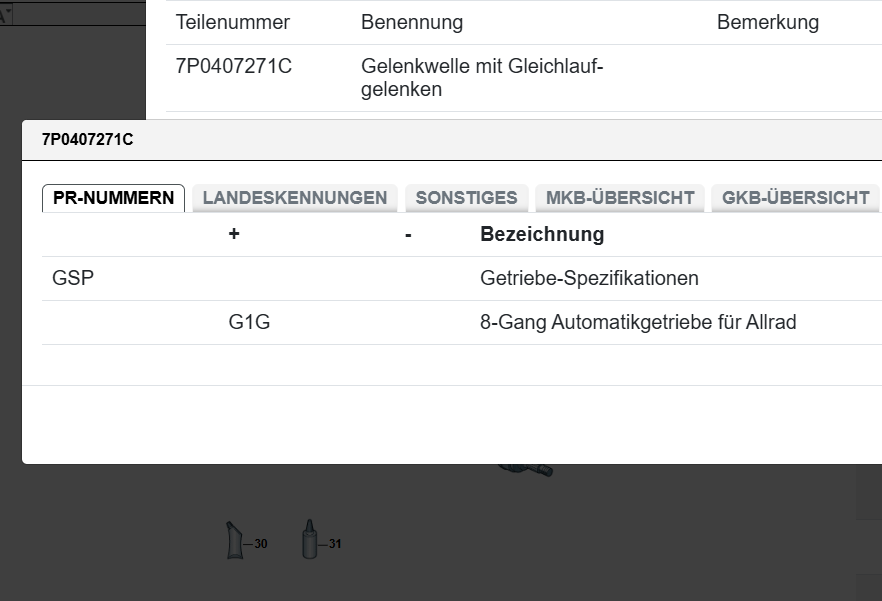The width and height of the screenshot is (882, 601).
Task: Show the MKB-ÜBERSICHT tab
Action: point(620,198)
